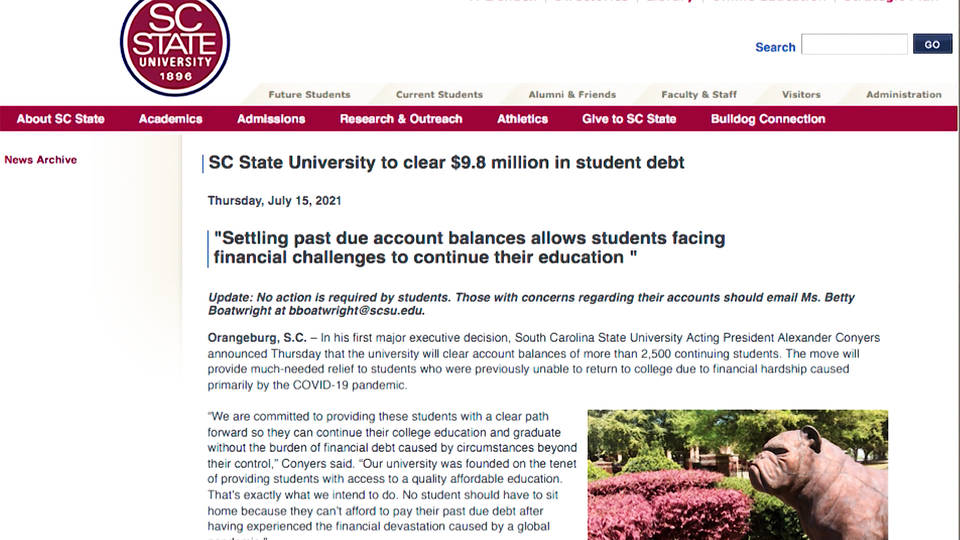
Task: Select Academics in the navigation bar
Action: coord(170,119)
